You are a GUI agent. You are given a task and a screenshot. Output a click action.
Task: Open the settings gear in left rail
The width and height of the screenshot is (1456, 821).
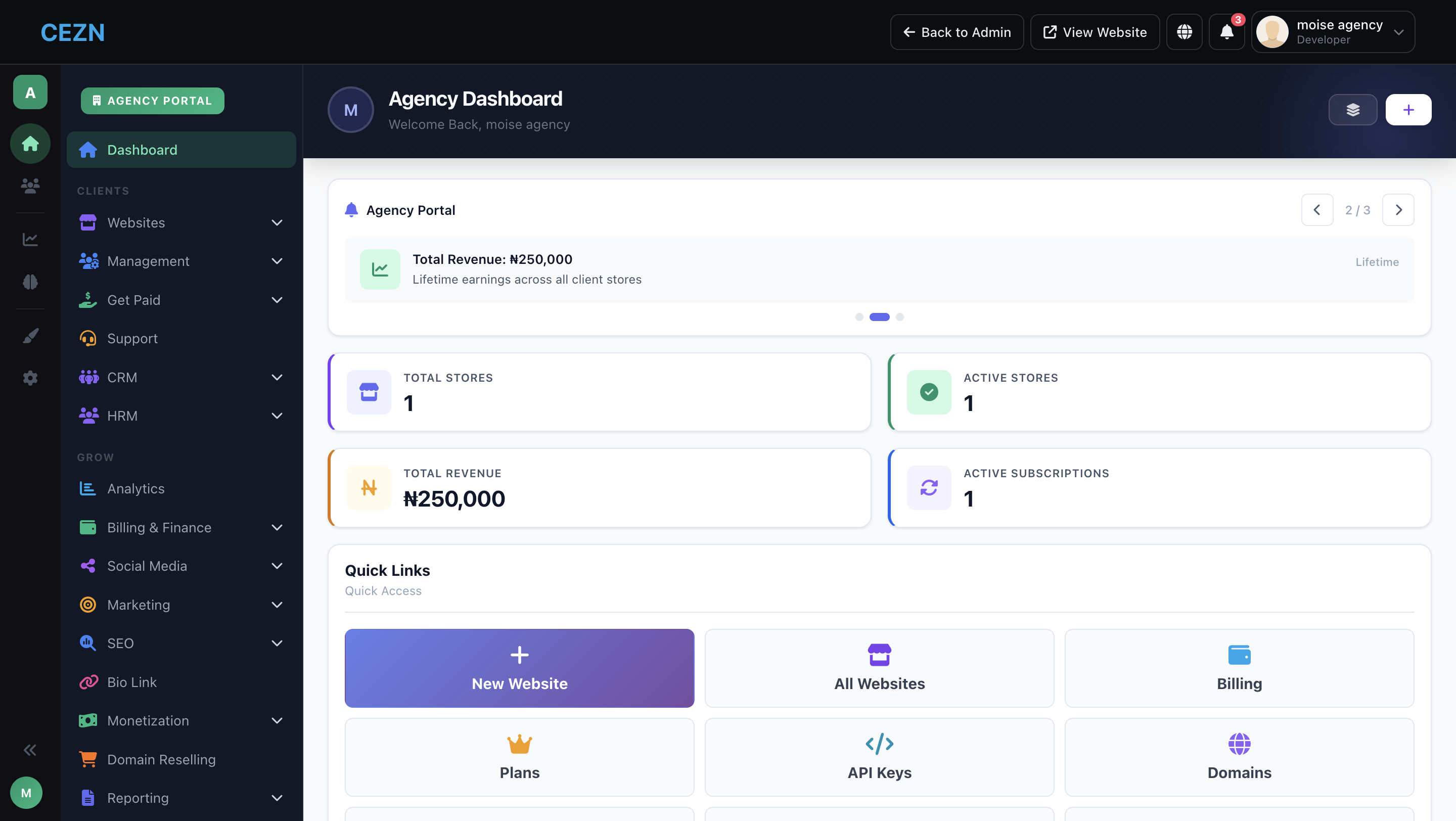pos(30,378)
